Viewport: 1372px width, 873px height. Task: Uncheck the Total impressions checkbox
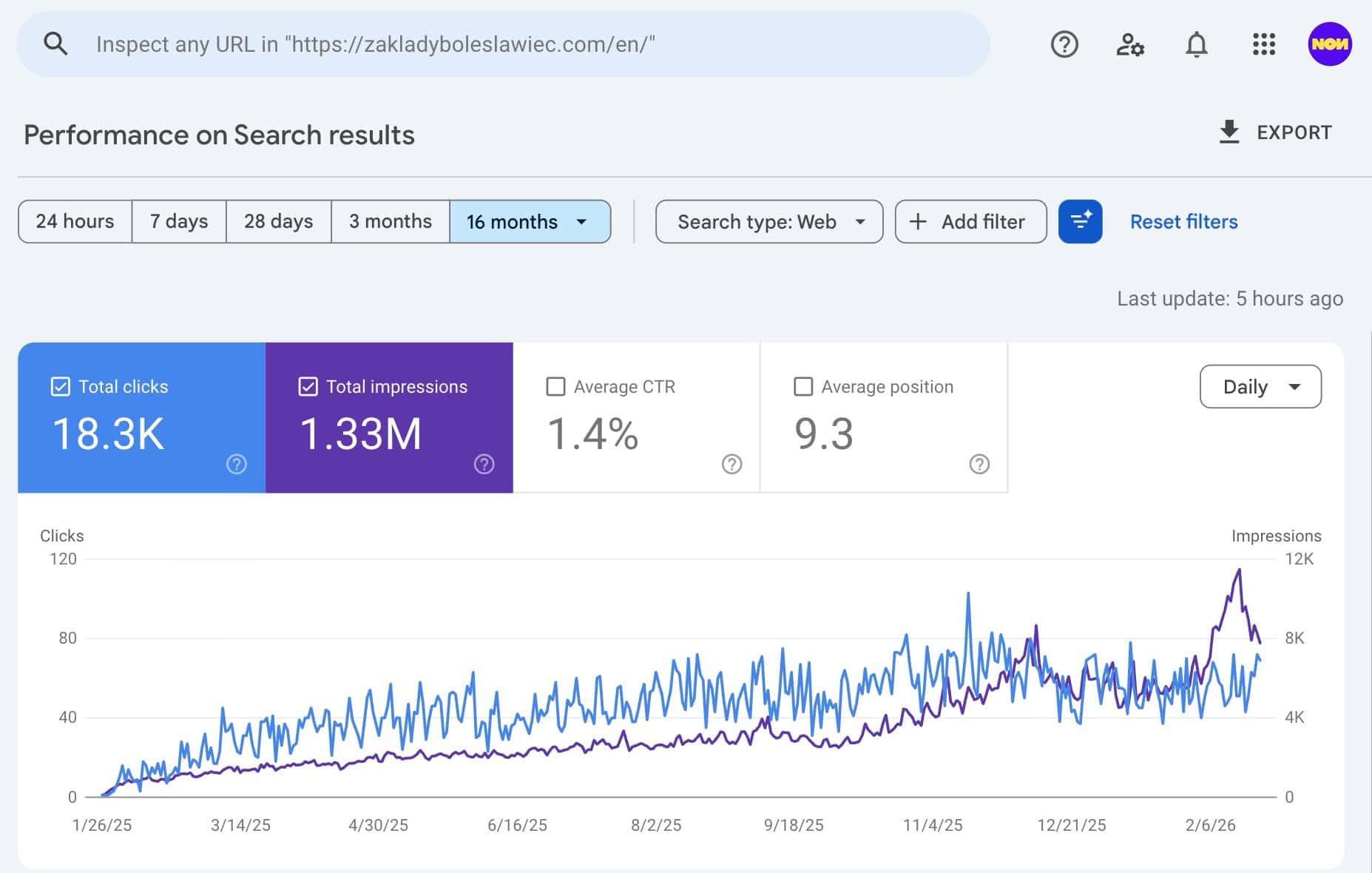tap(308, 386)
